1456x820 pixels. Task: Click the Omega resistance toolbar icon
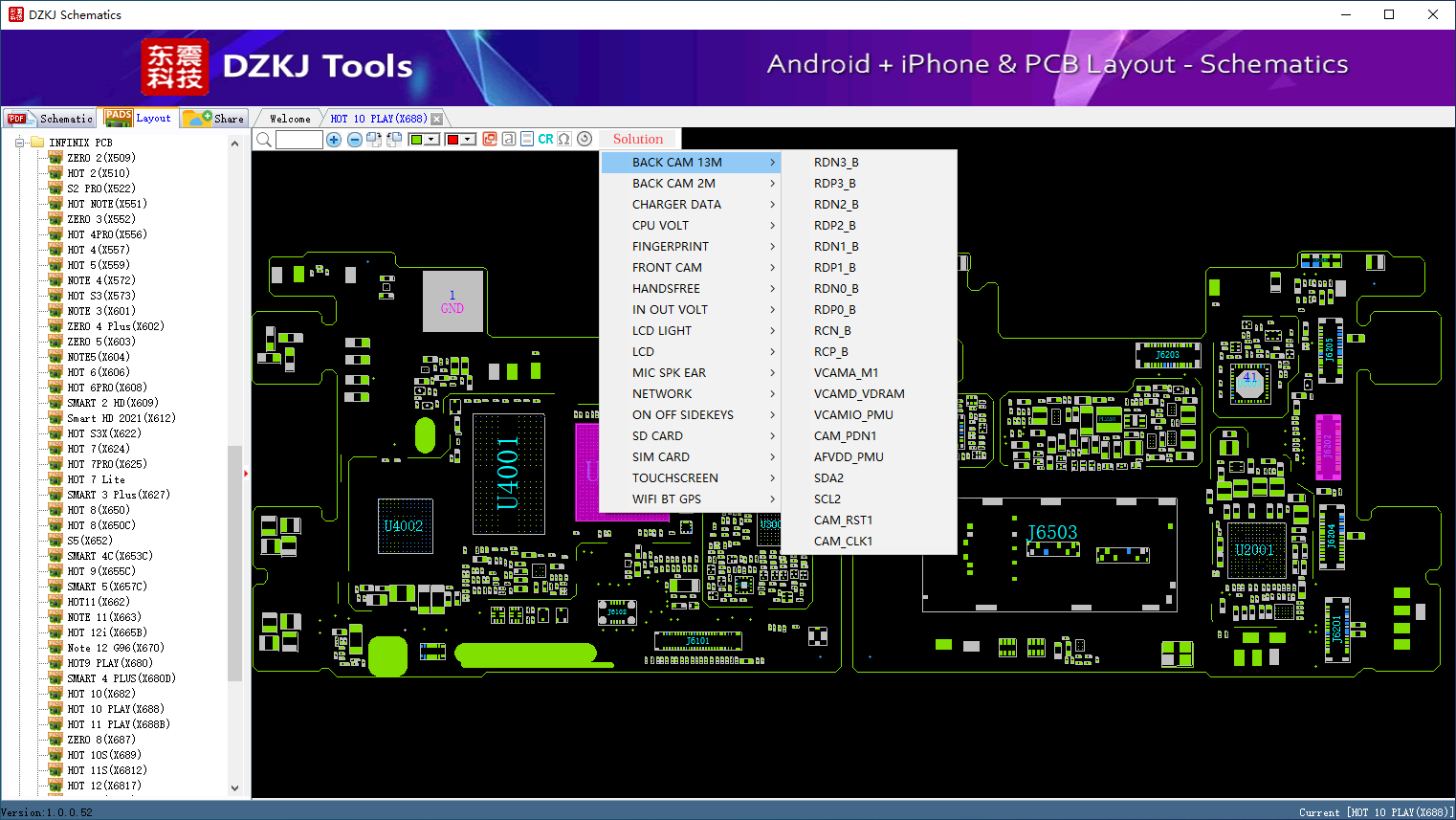point(564,140)
